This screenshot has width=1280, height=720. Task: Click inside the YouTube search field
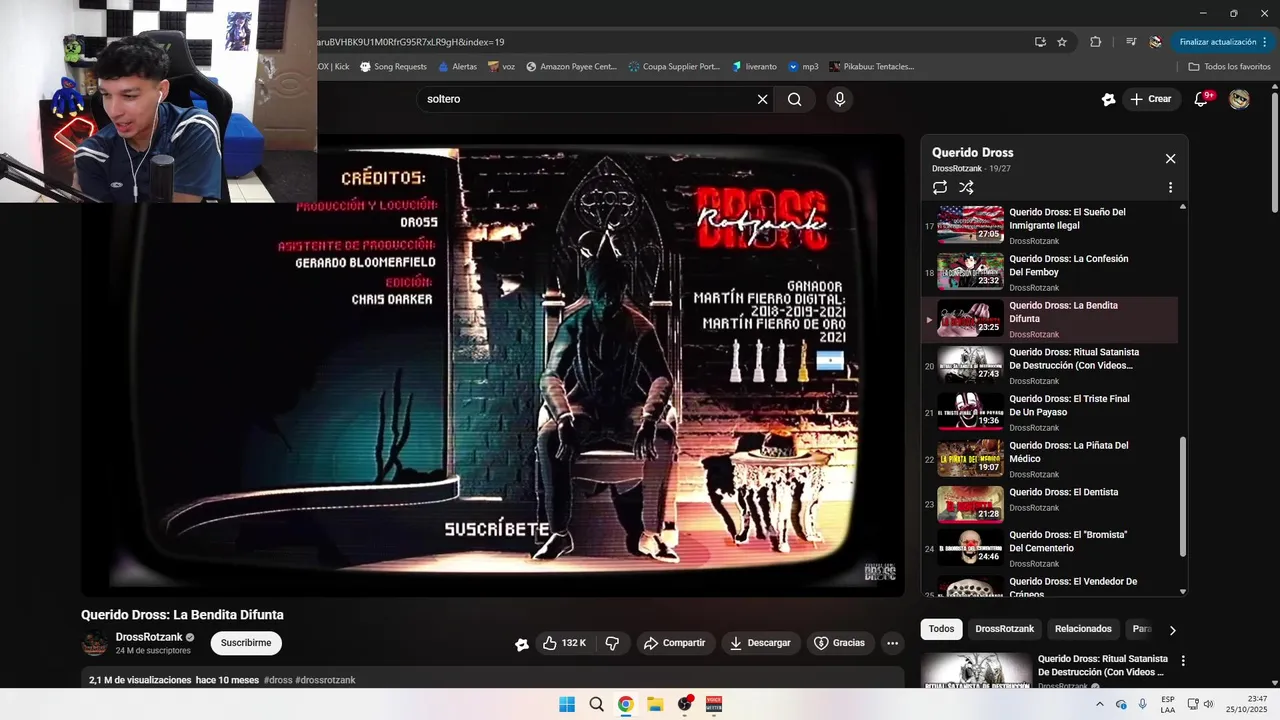[x=590, y=99]
